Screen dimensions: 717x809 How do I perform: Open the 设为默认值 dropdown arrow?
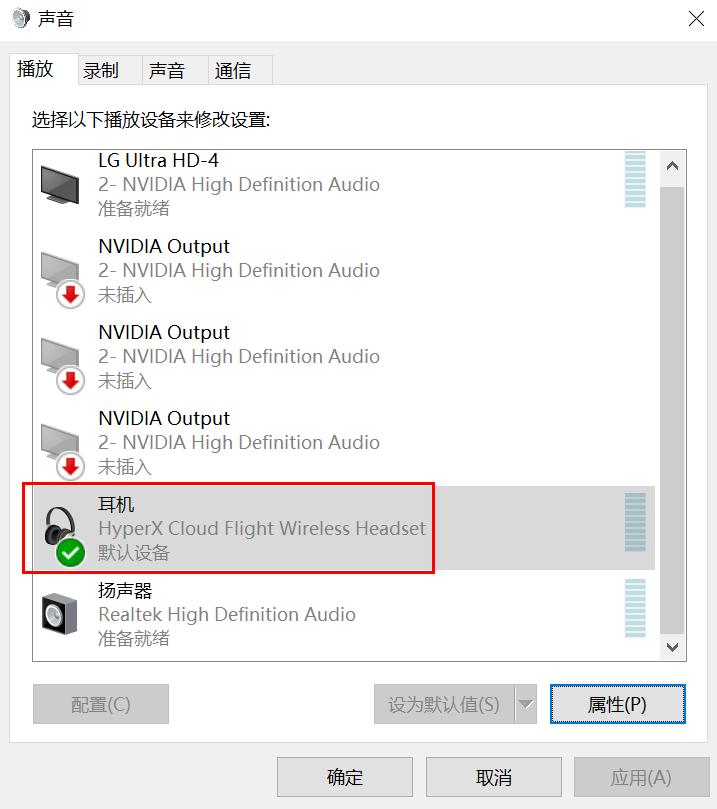[526, 704]
